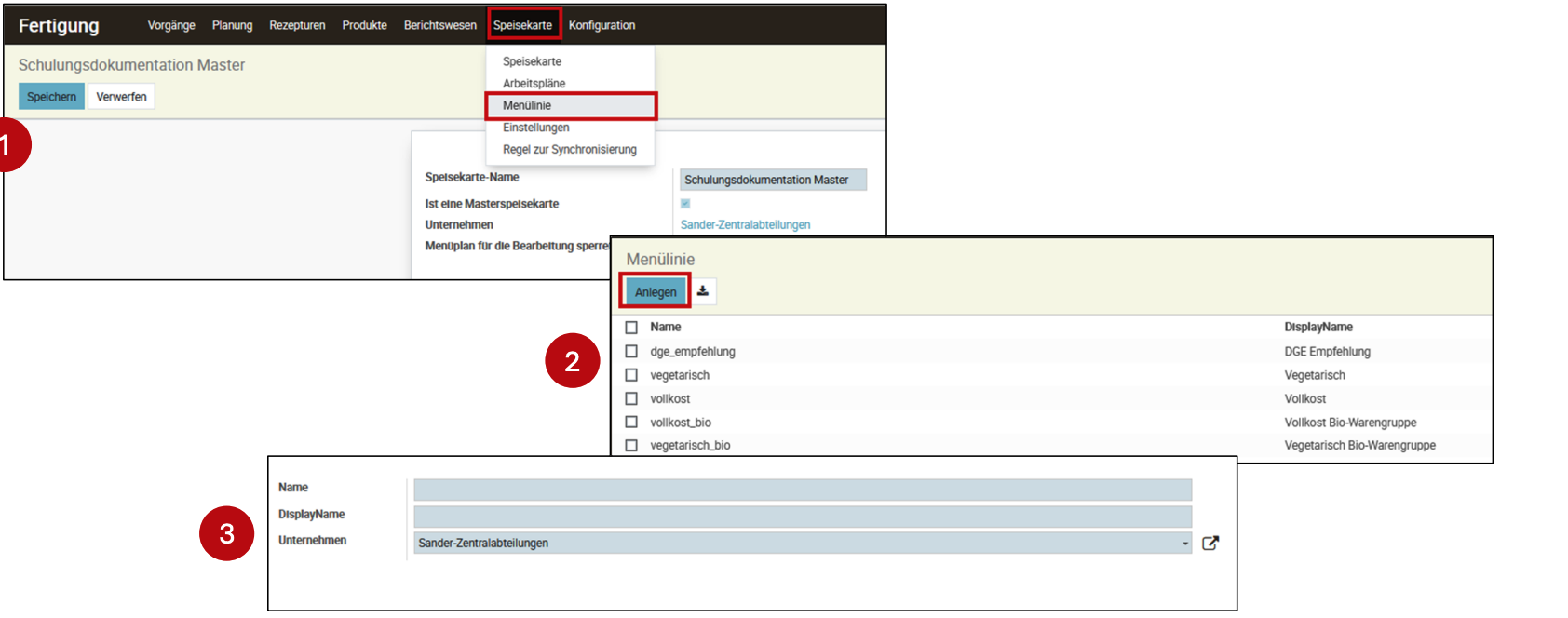Image resolution: width=1568 pixels, height=618 pixels.
Task: Click the Anlegen button
Action: click(656, 292)
